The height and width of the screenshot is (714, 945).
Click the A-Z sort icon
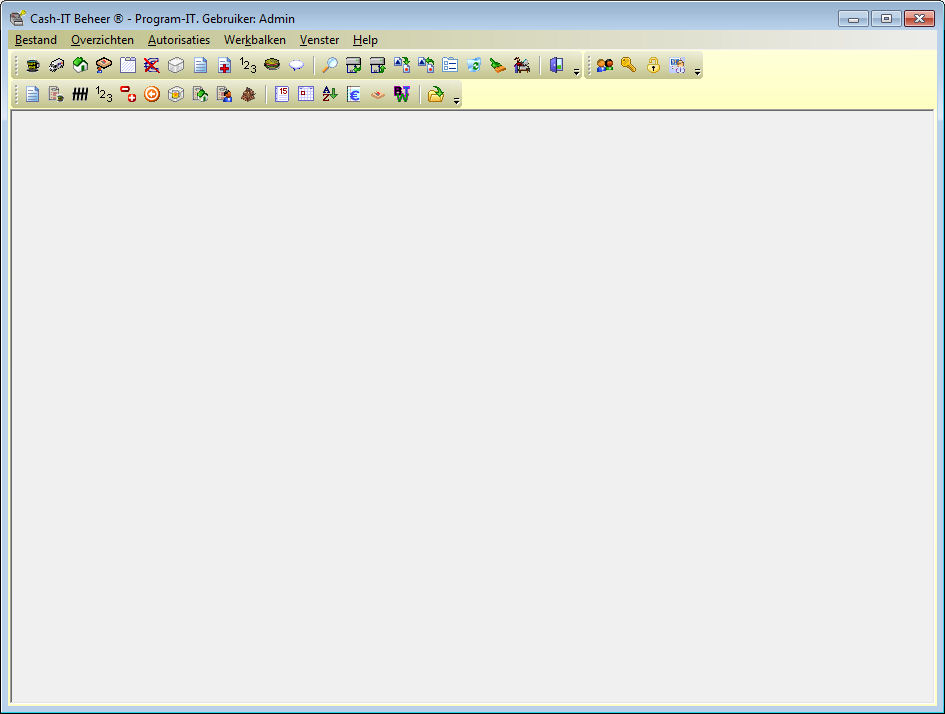point(330,94)
